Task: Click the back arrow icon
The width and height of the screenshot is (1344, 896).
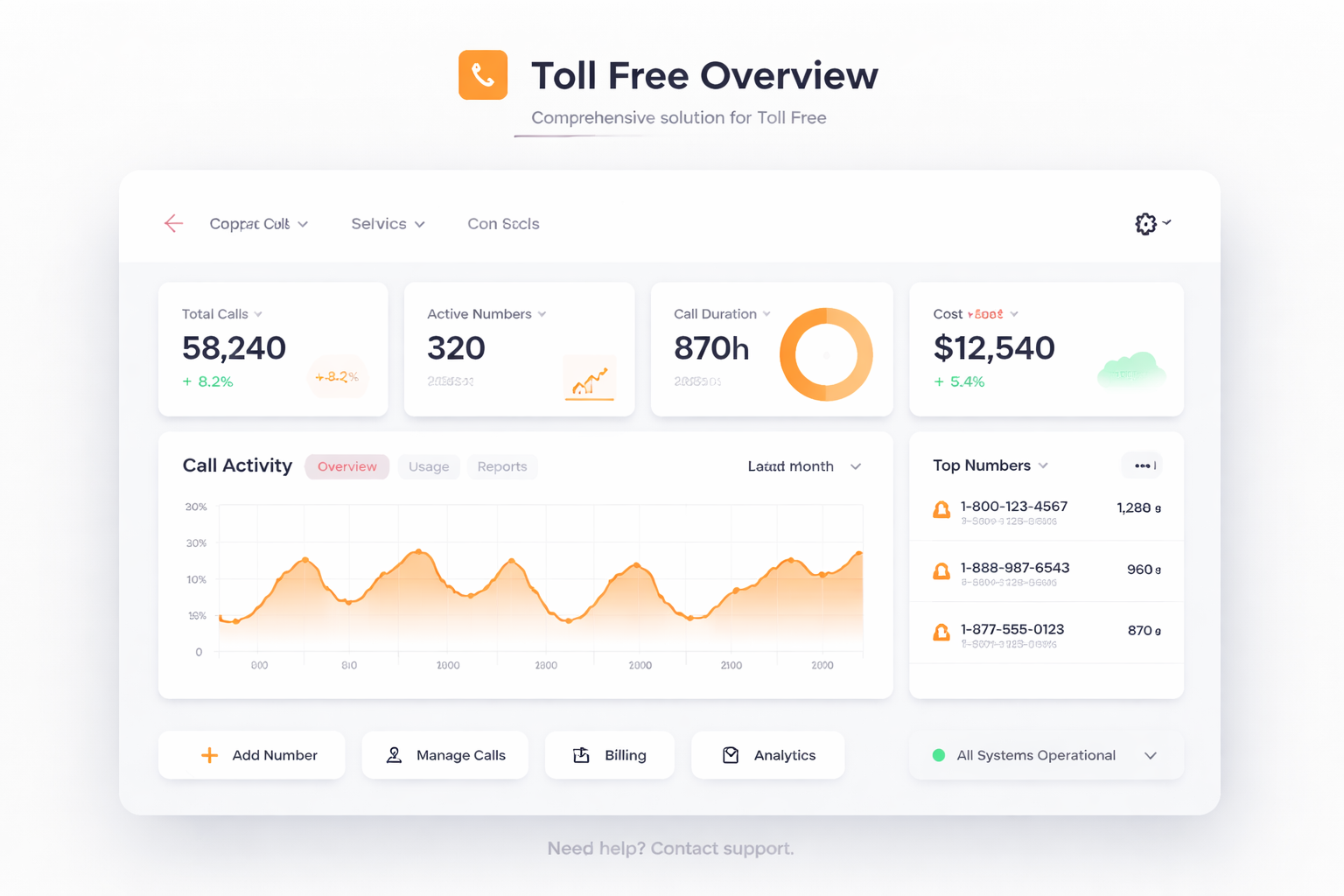Action: (173, 224)
